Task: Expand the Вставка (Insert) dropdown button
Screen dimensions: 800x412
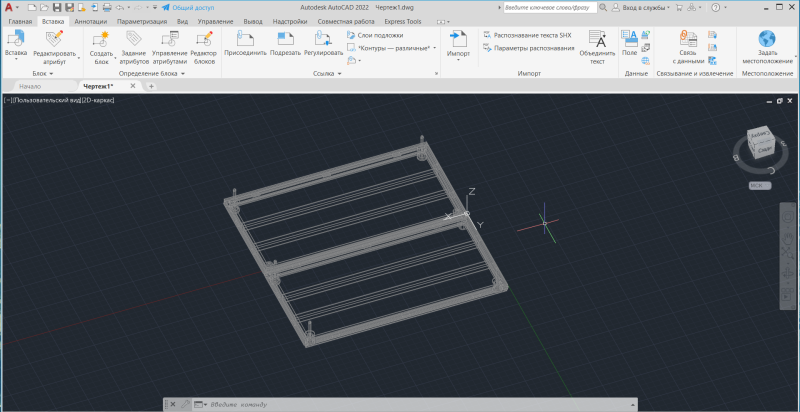Action: (16, 57)
